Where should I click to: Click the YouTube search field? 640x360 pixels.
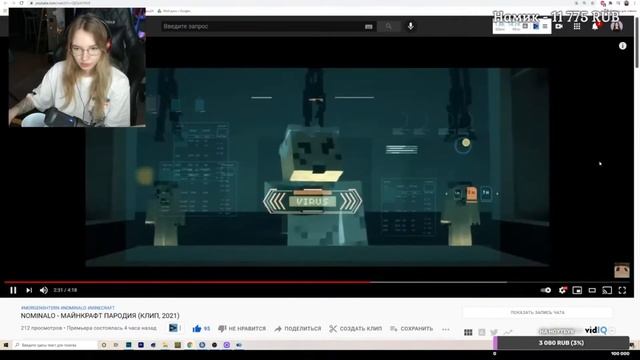click(261, 26)
